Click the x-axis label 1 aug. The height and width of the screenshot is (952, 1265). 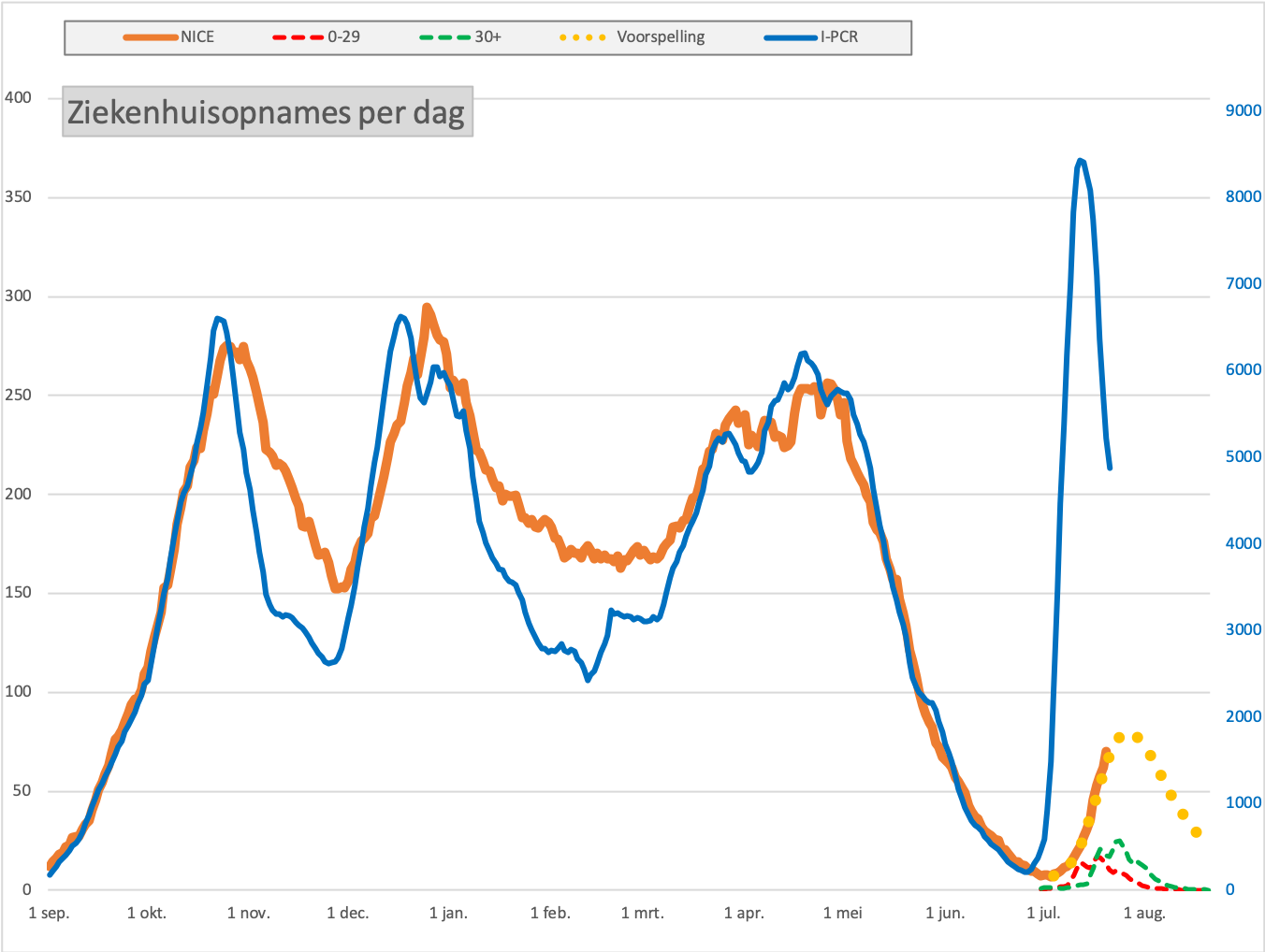click(x=1144, y=913)
